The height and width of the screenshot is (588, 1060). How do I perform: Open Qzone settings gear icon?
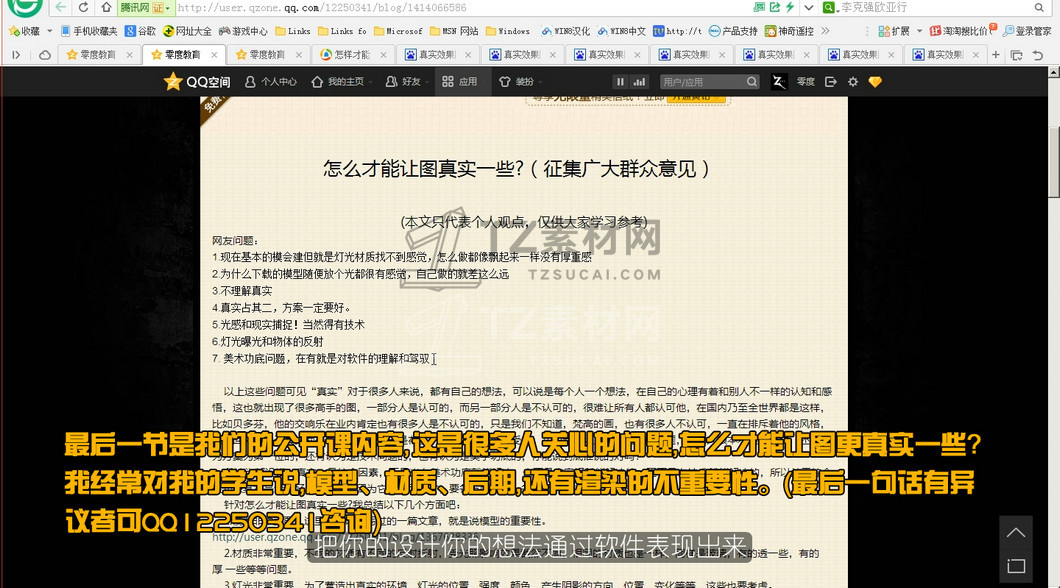click(853, 82)
